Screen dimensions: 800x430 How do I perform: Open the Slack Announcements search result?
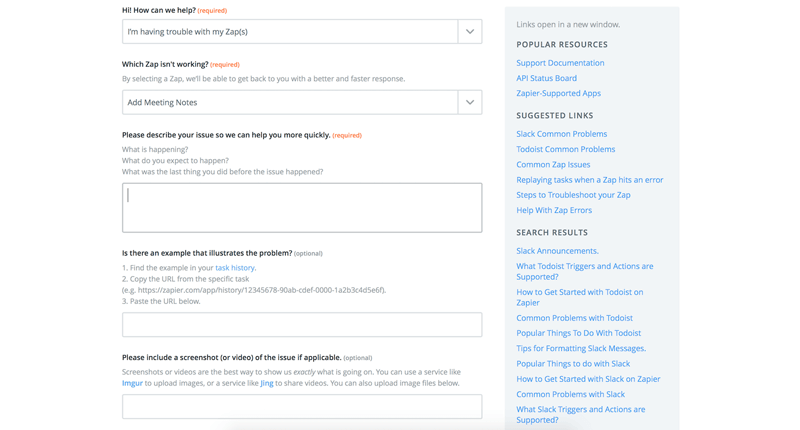pos(557,251)
